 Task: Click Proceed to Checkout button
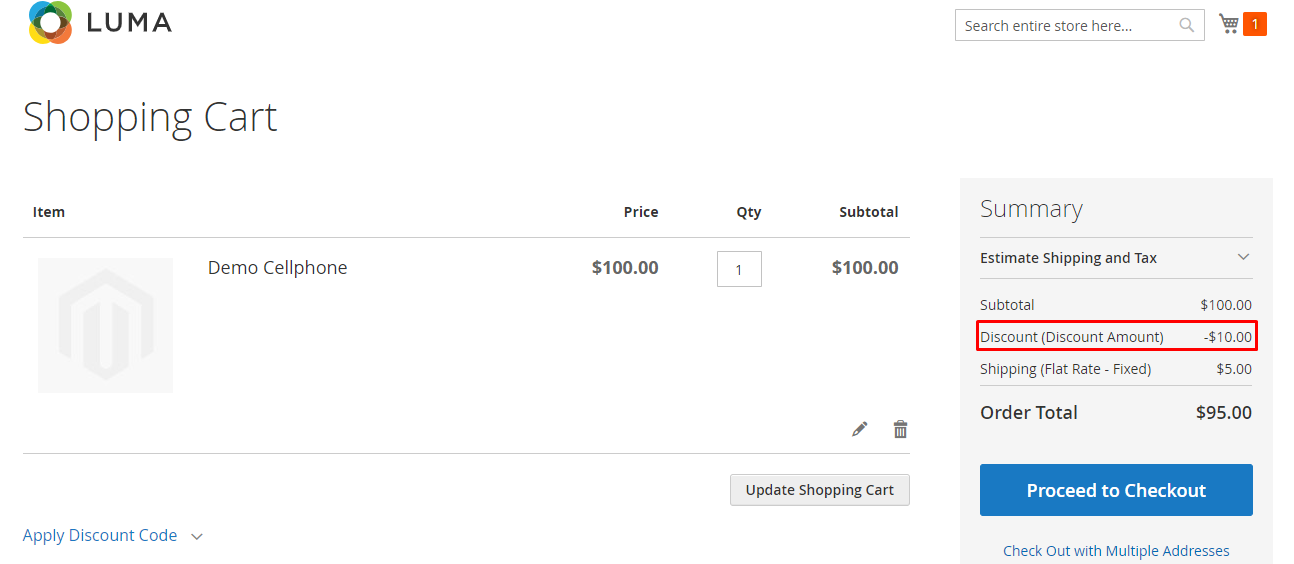pyautogui.click(x=1116, y=490)
